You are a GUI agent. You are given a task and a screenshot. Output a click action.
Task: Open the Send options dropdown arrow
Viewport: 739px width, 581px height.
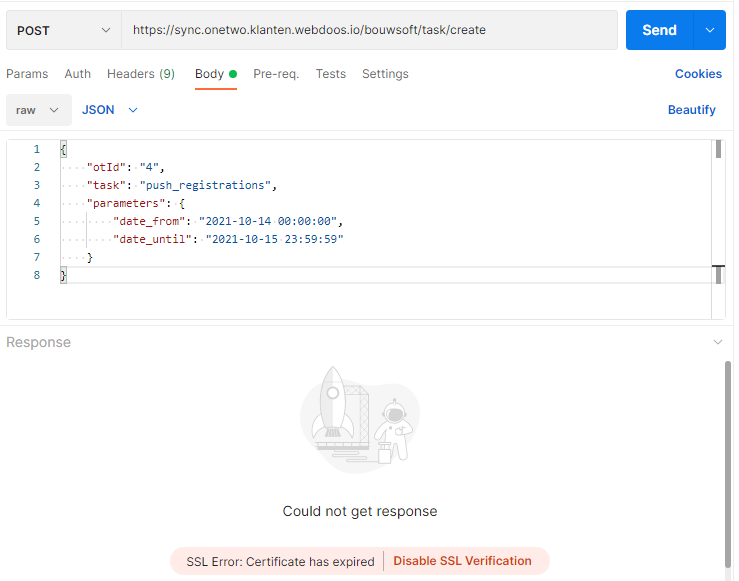[x=710, y=30]
